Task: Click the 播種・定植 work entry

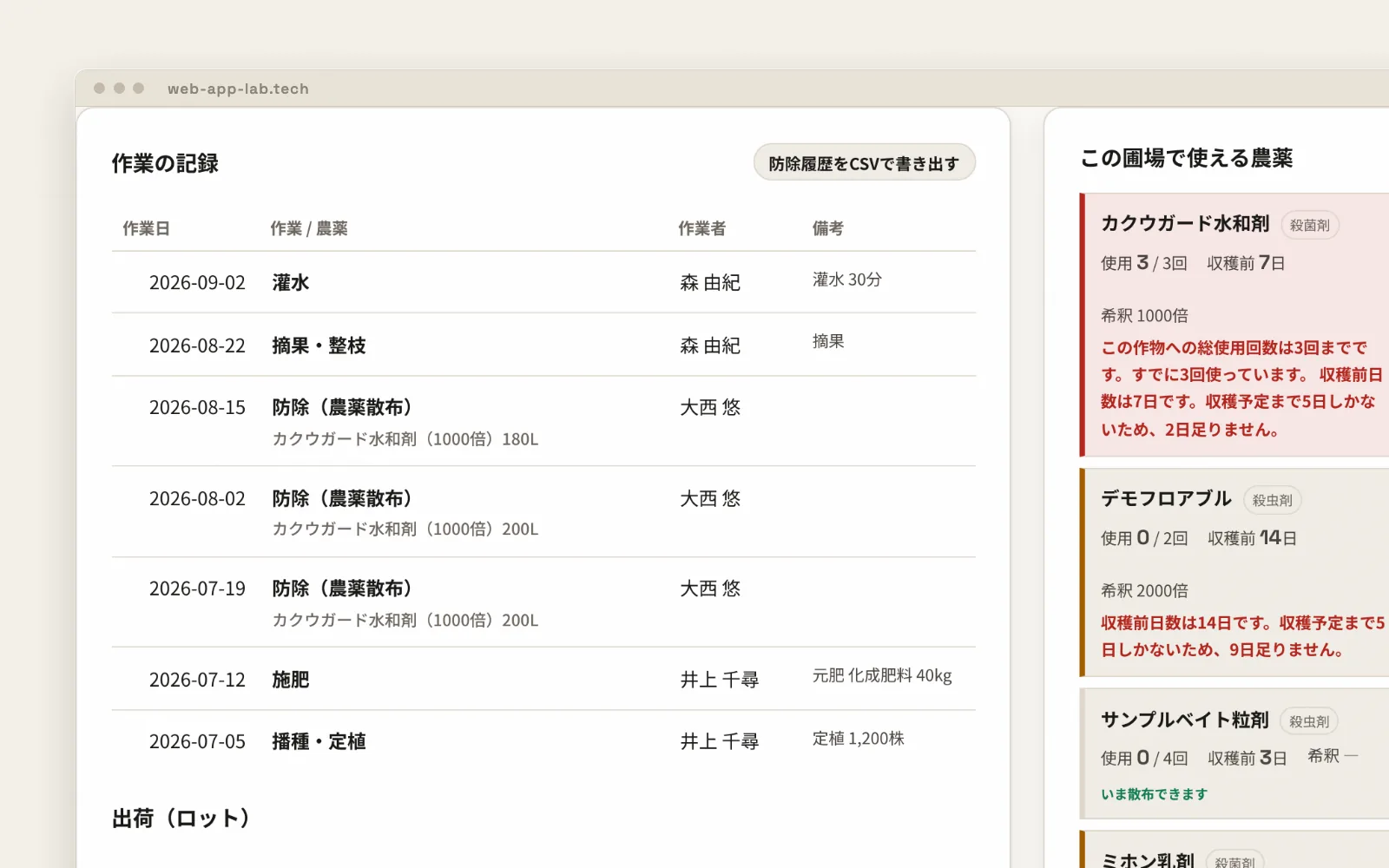Action: click(319, 742)
